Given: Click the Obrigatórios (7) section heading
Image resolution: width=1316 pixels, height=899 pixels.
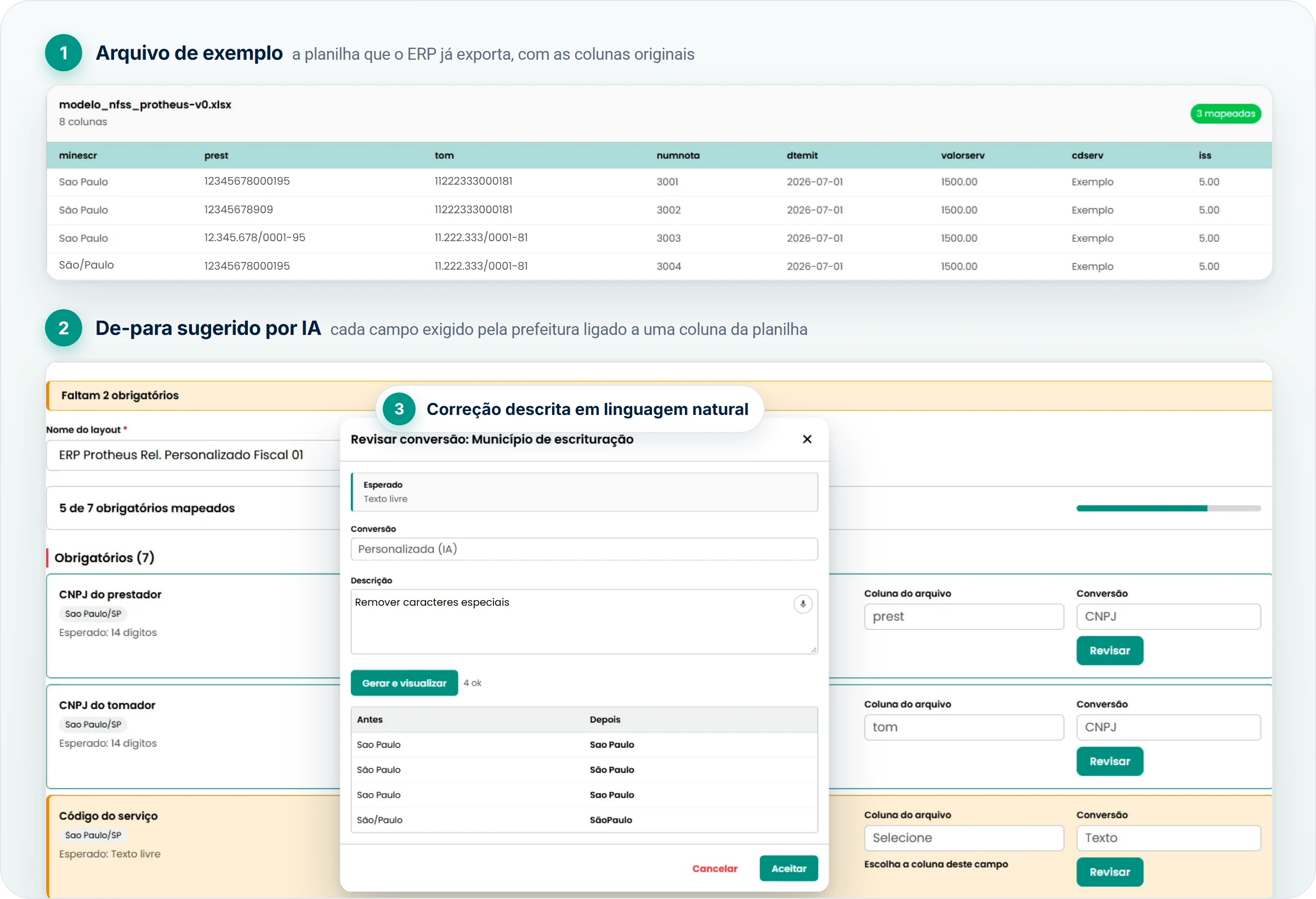Looking at the screenshot, I should 104,557.
